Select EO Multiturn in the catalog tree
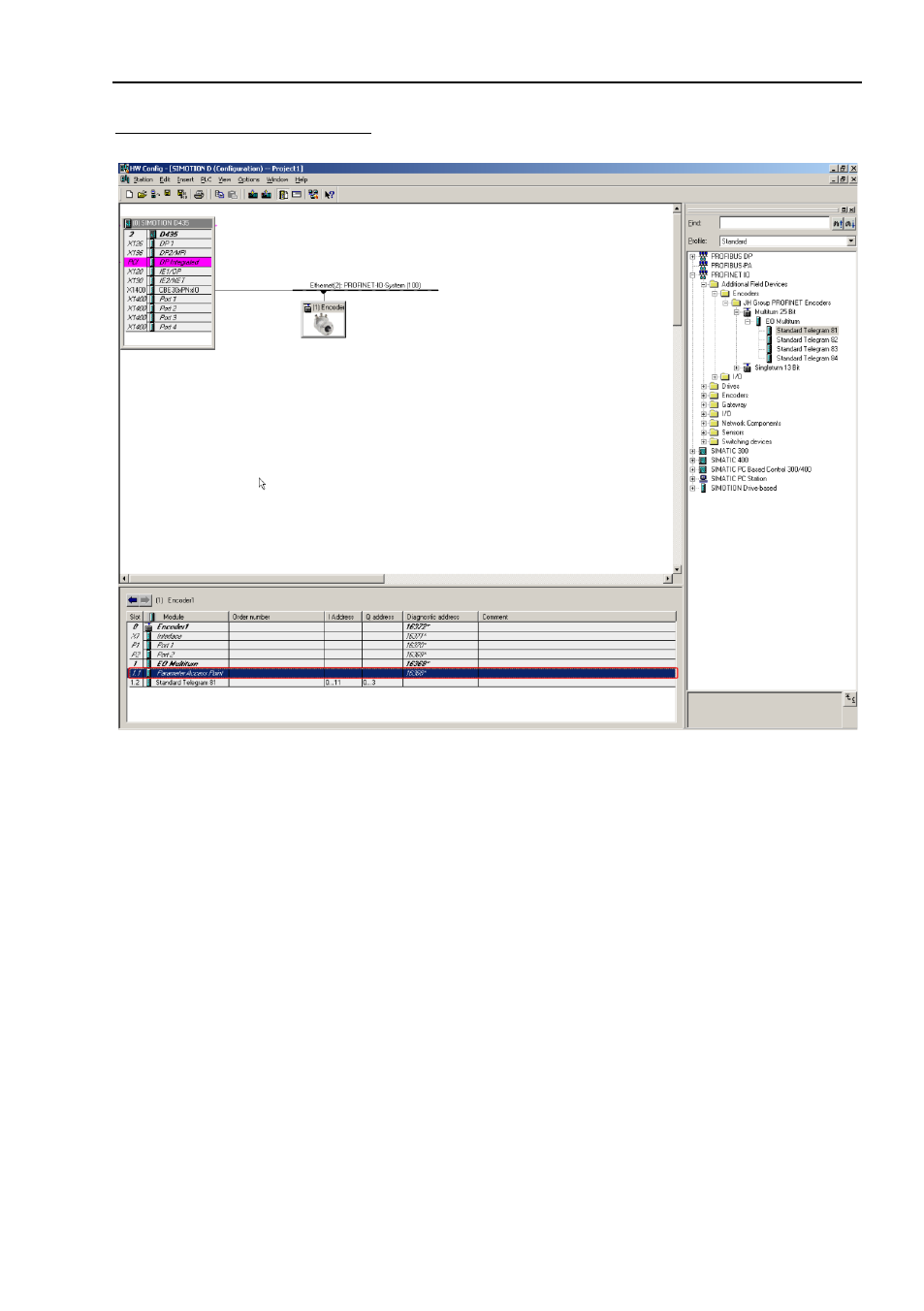Screen dimensions: 924x1311 click(x=782, y=321)
